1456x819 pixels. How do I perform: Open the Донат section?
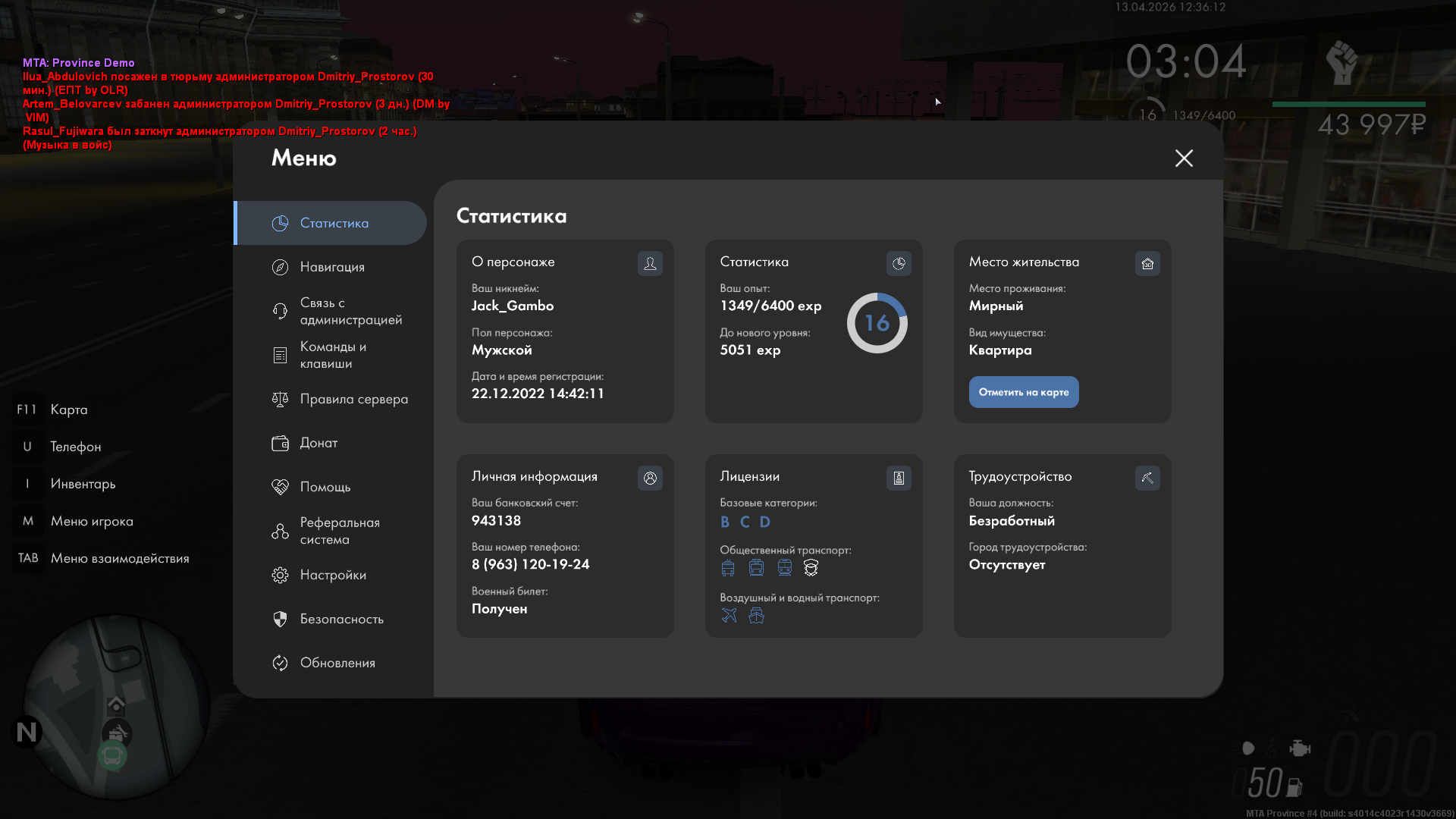318,443
